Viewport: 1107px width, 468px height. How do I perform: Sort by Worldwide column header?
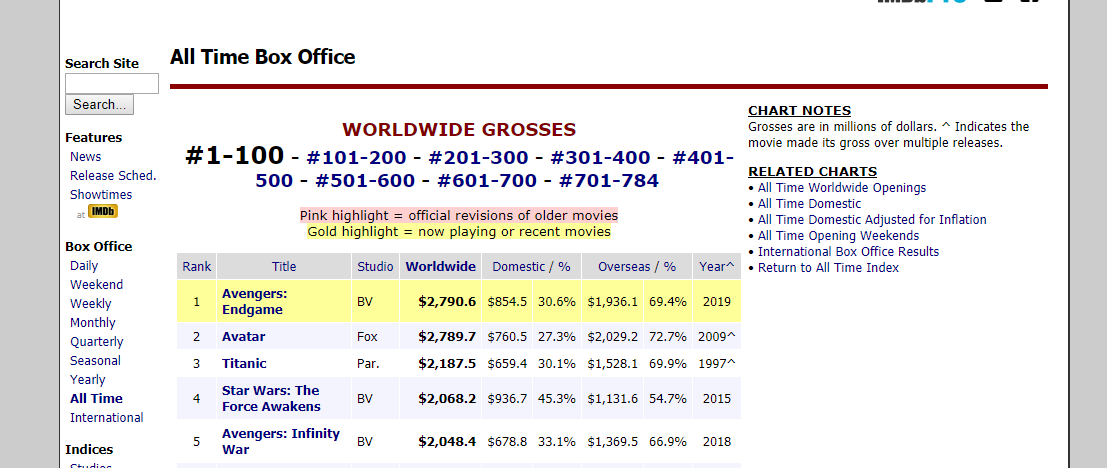click(x=441, y=267)
